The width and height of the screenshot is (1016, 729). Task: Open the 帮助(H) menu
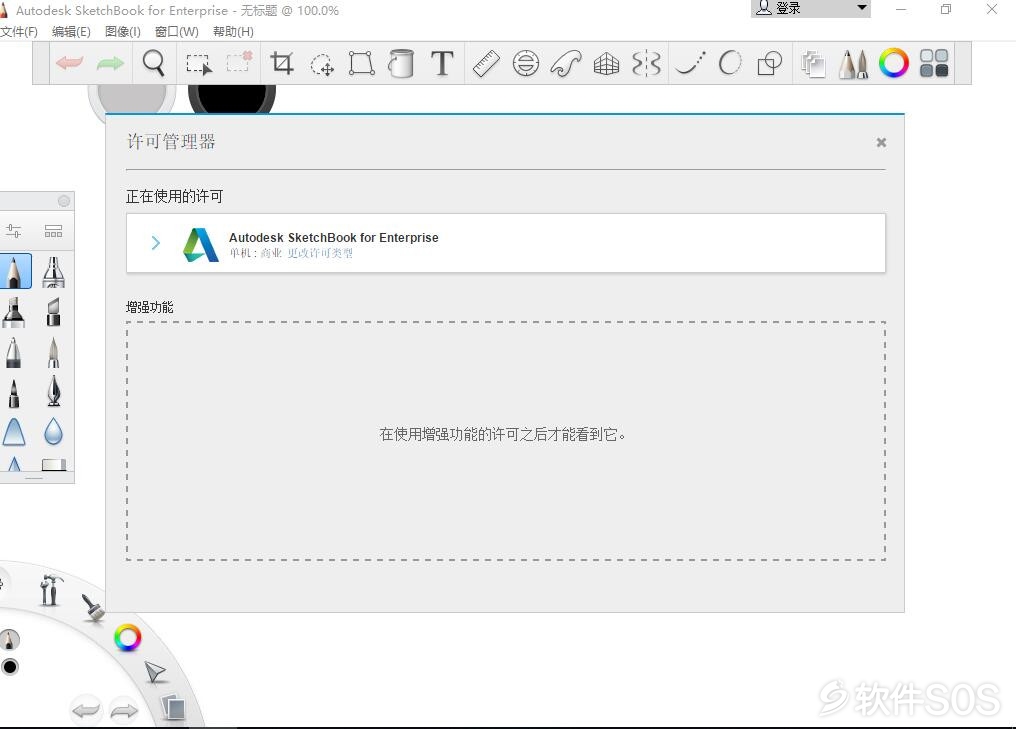click(x=233, y=32)
